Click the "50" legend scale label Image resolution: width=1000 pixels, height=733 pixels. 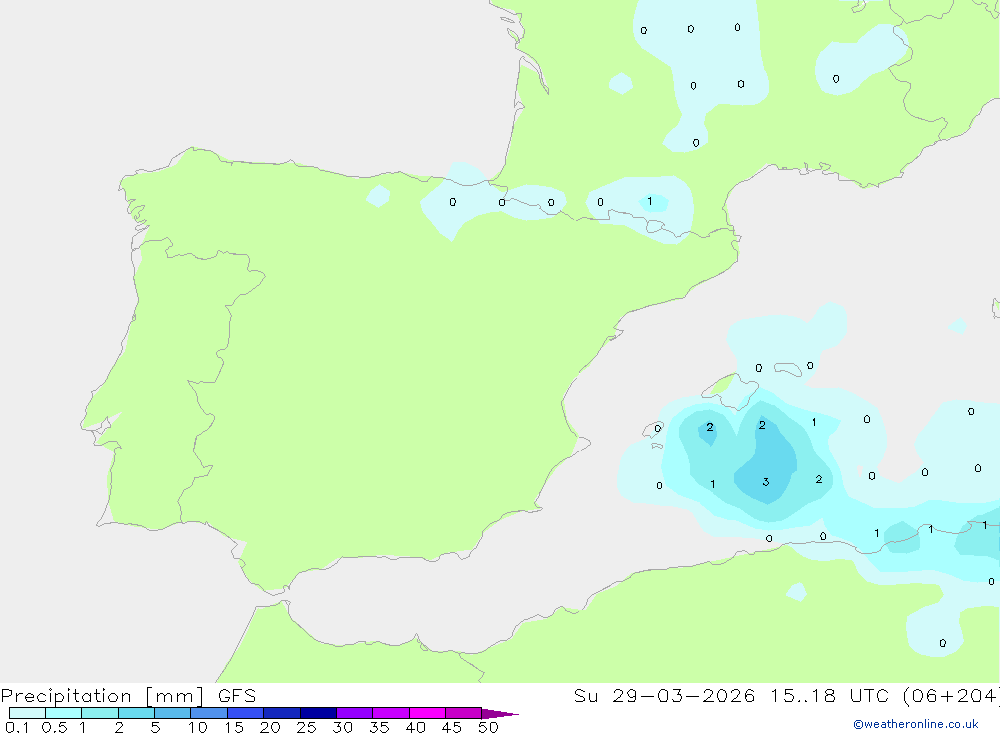click(x=489, y=727)
